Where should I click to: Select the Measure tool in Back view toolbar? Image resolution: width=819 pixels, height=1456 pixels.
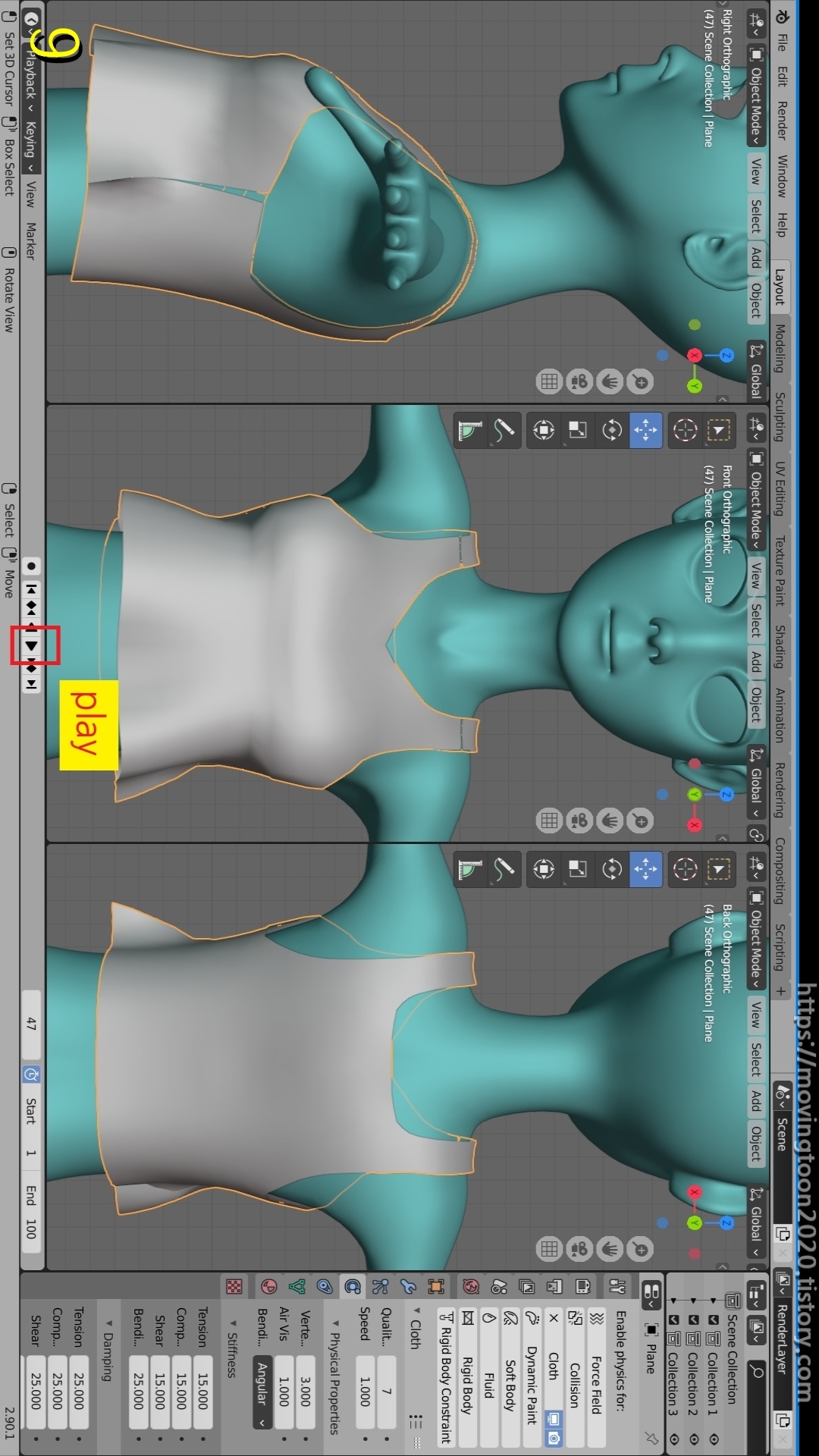[x=470, y=869]
